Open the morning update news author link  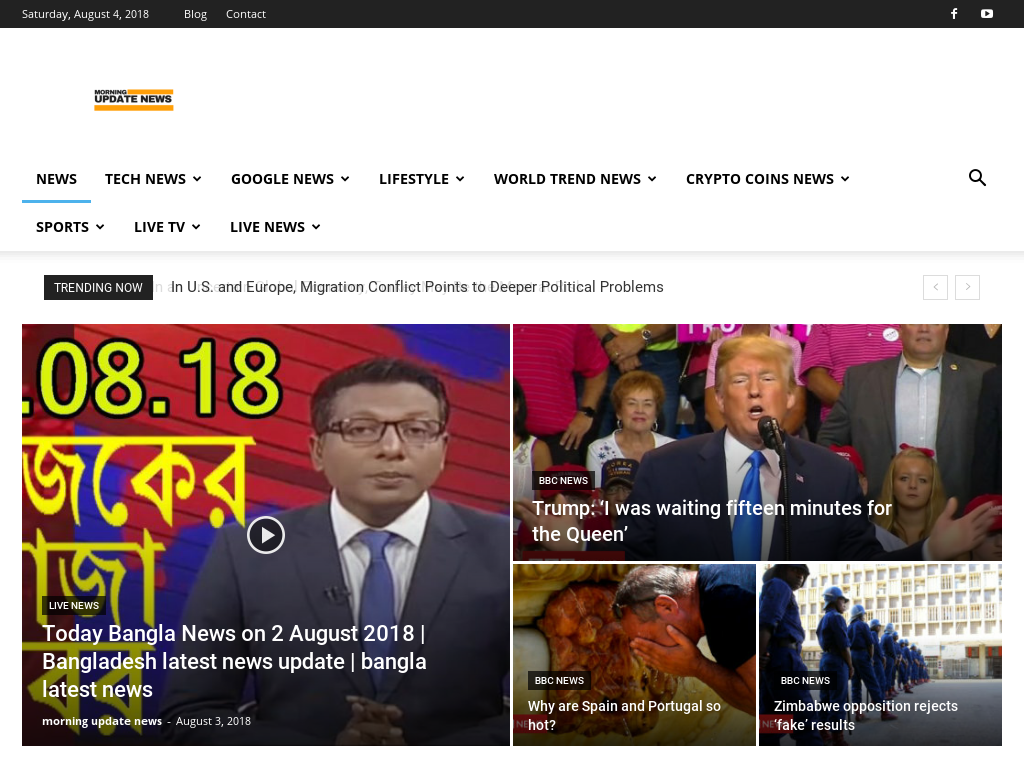pyautogui.click(x=102, y=721)
